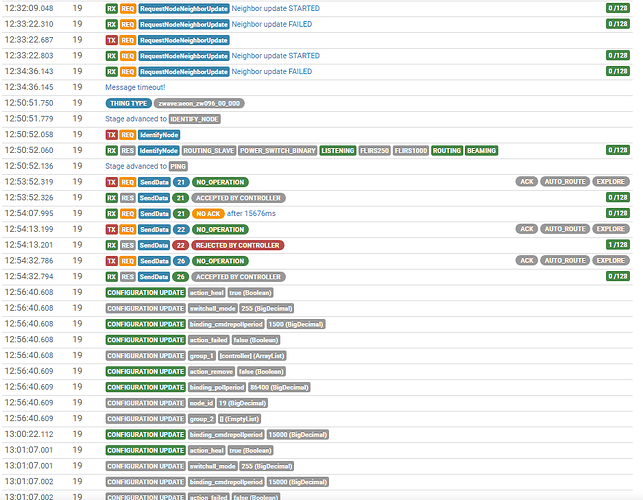
Task: Click the group_2 configuration badge
Action: [202, 419]
